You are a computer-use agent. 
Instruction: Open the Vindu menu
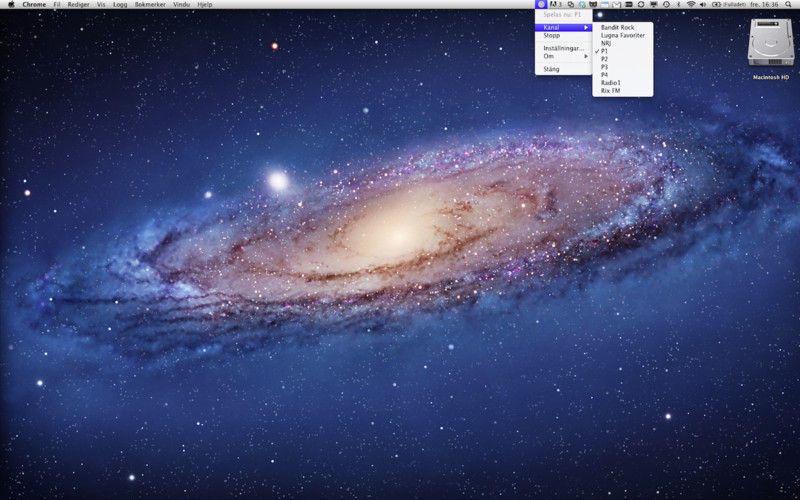pos(182,4)
